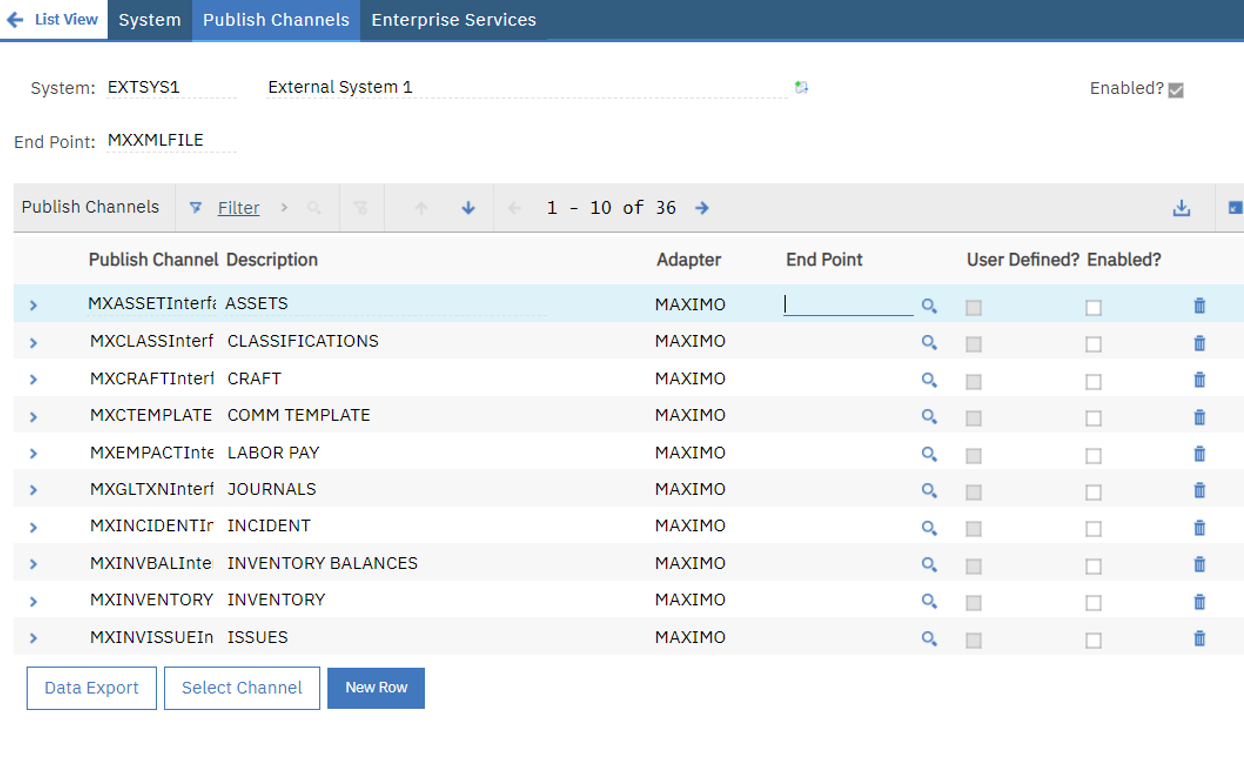This screenshot has height=761, width=1244.
Task: Toggle Enabled checkbox on MXINCIDENTInterface row
Action: [x=1093, y=527]
